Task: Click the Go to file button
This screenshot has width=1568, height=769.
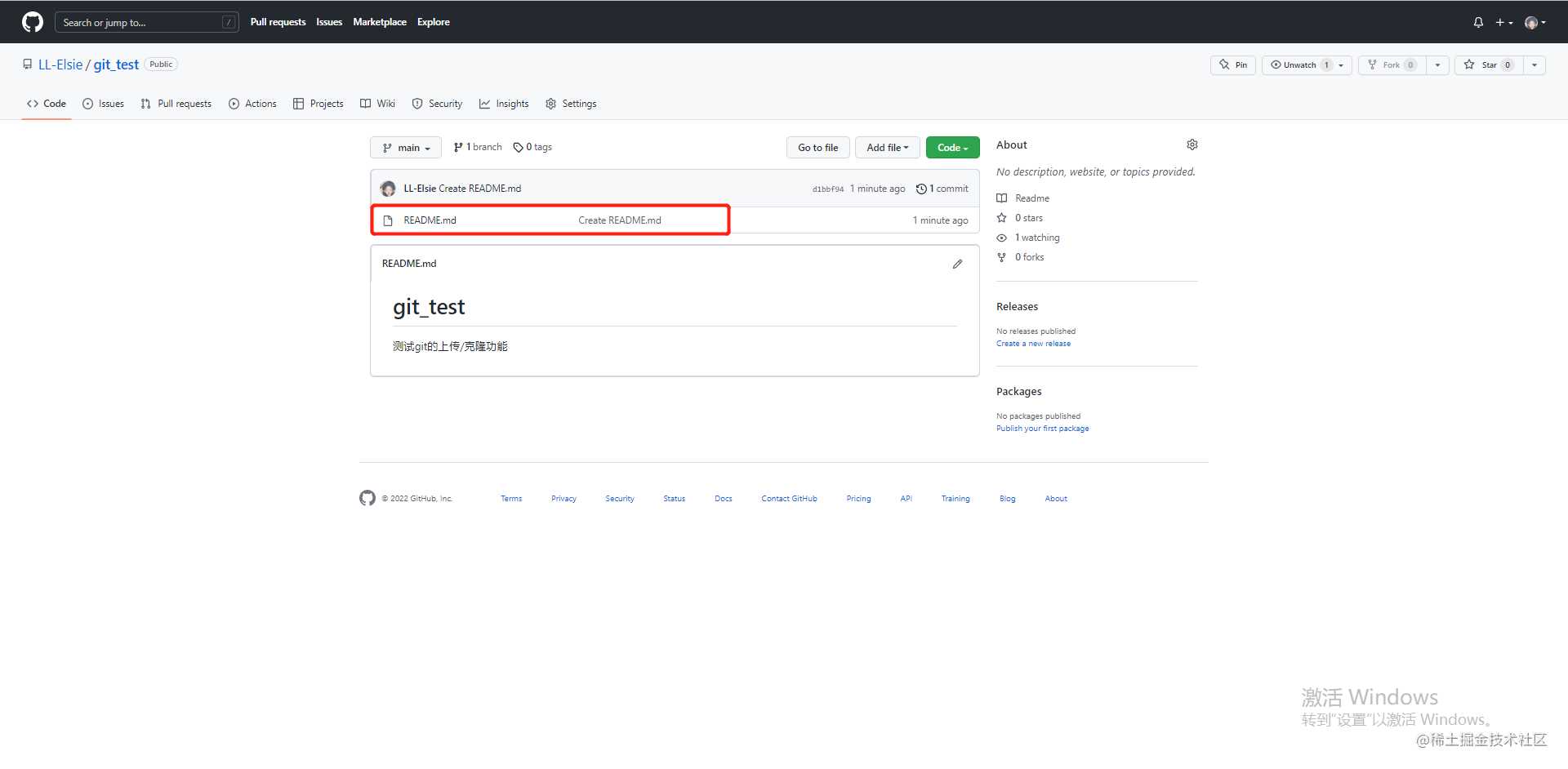Action: tap(818, 148)
